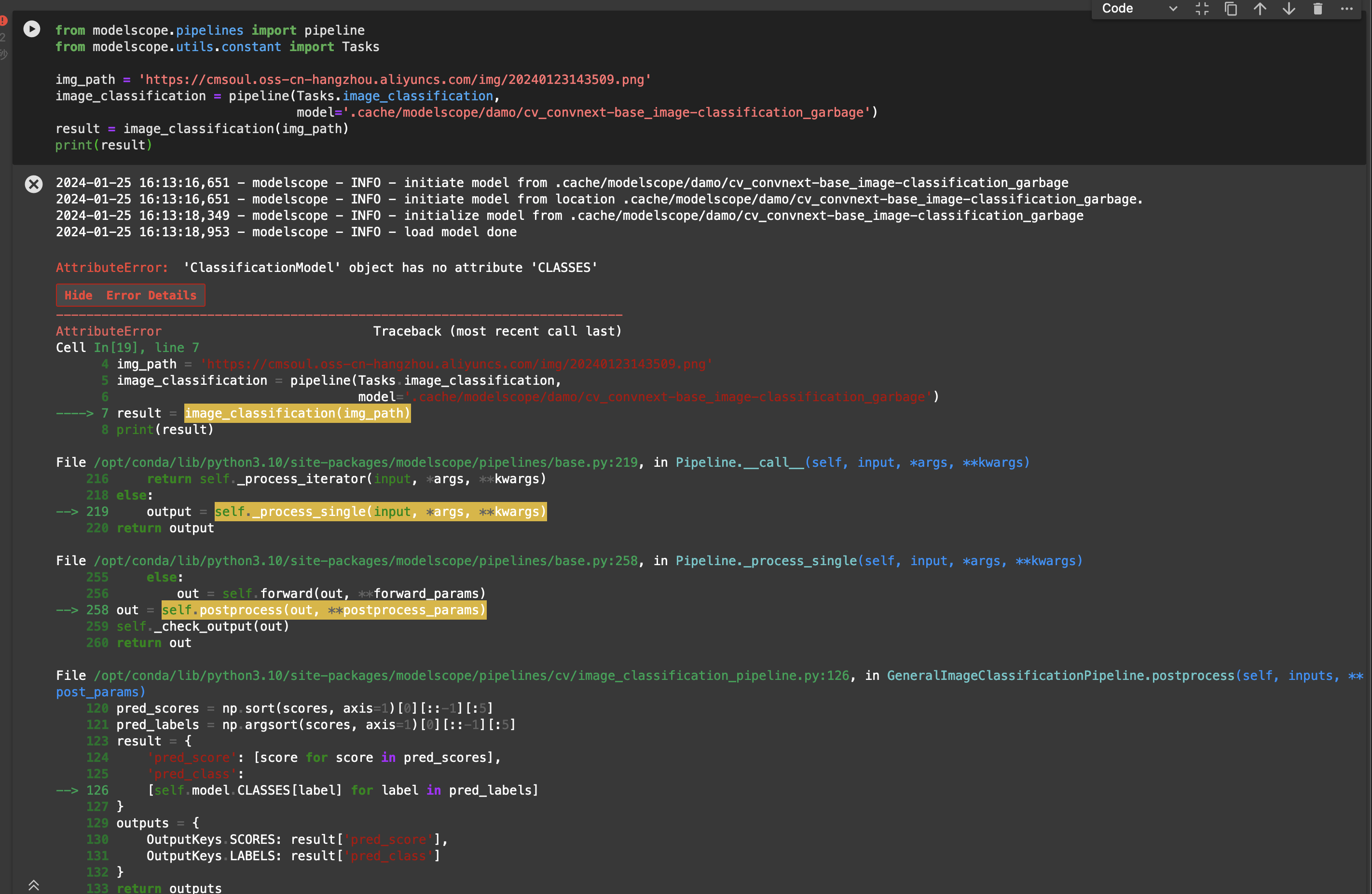
Task: Click the model= path string in the code cell
Action: (x=610, y=112)
